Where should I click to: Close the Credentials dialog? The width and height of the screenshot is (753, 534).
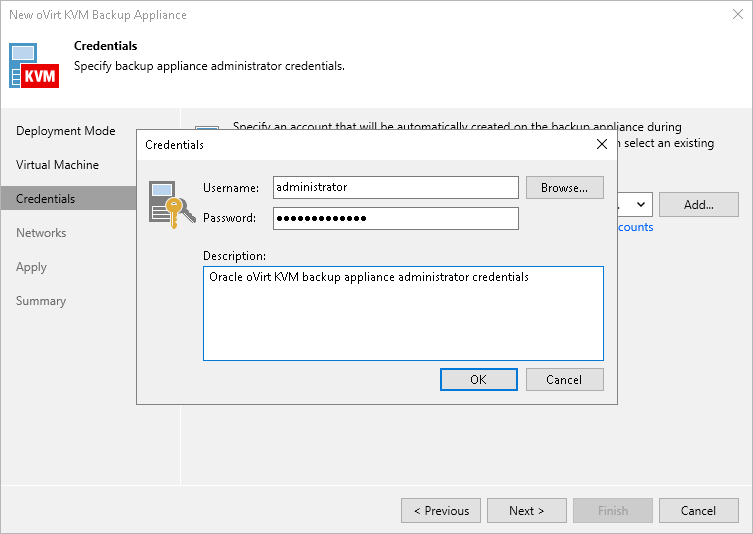[601, 144]
